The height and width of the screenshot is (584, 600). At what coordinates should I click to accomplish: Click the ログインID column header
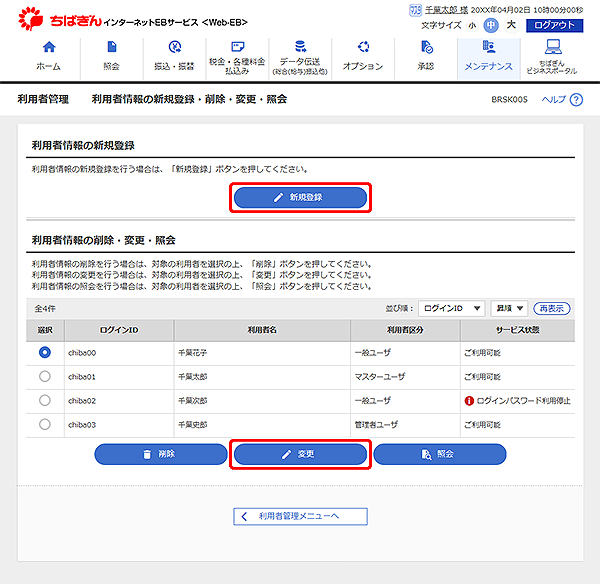click(x=119, y=330)
